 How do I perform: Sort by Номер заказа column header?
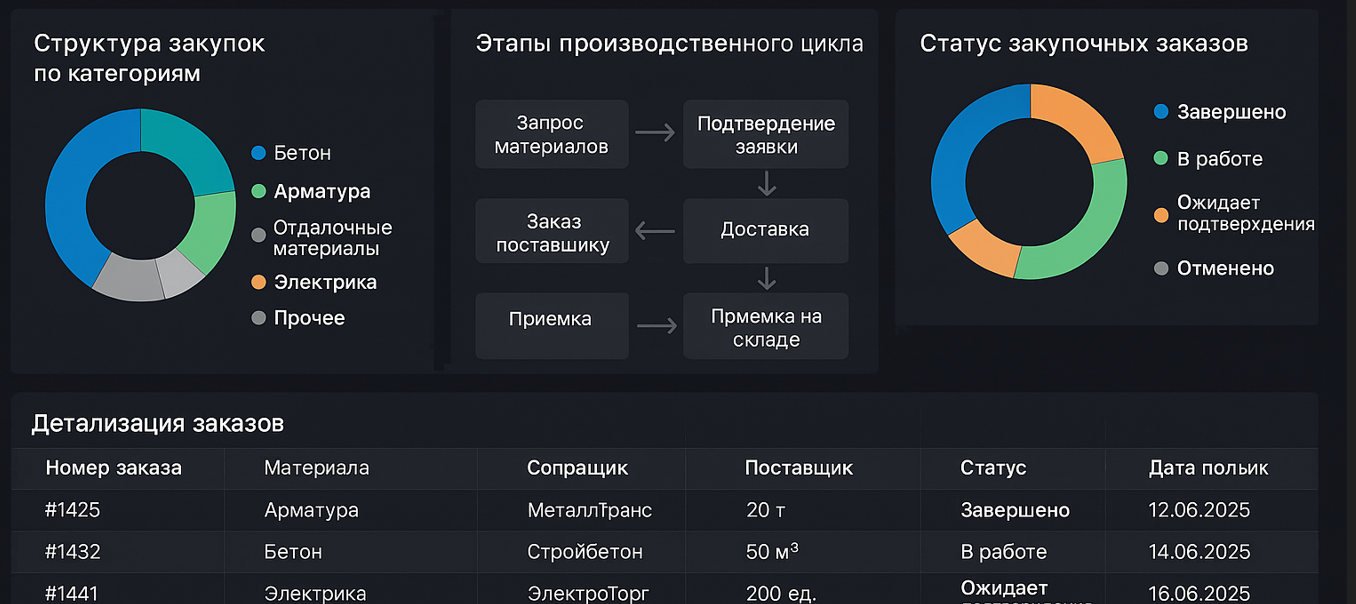(x=114, y=468)
